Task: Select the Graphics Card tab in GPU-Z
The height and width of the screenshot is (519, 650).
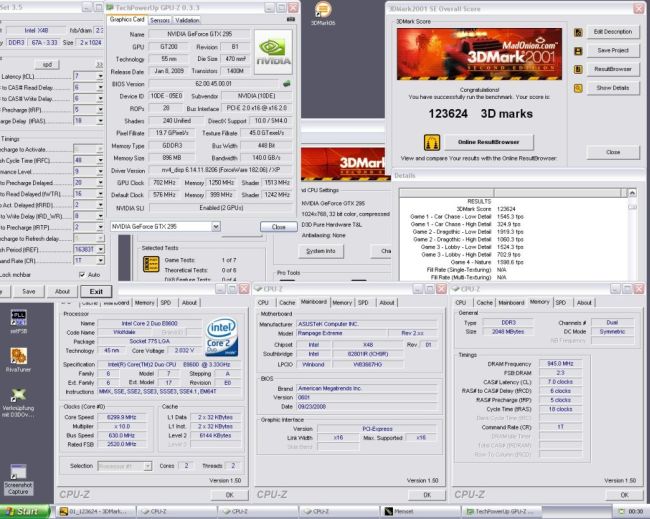Action: tap(127, 19)
